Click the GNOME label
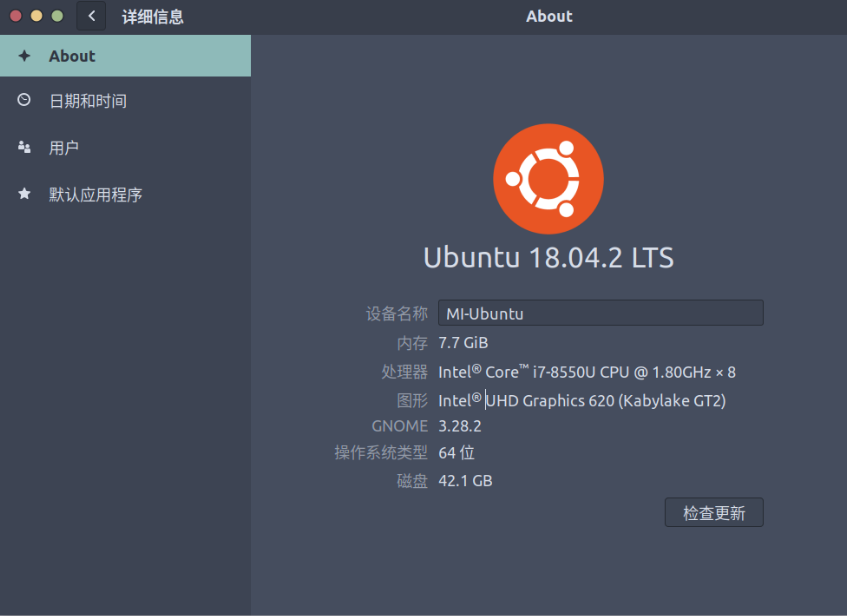 tap(400, 426)
